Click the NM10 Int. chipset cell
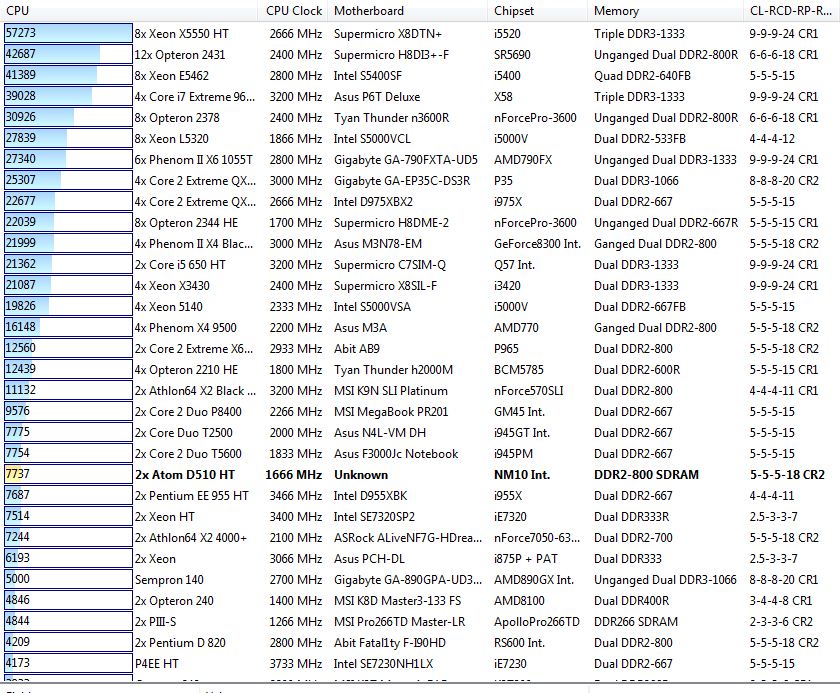This screenshot has width=840, height=693. (x=522, y=475)
